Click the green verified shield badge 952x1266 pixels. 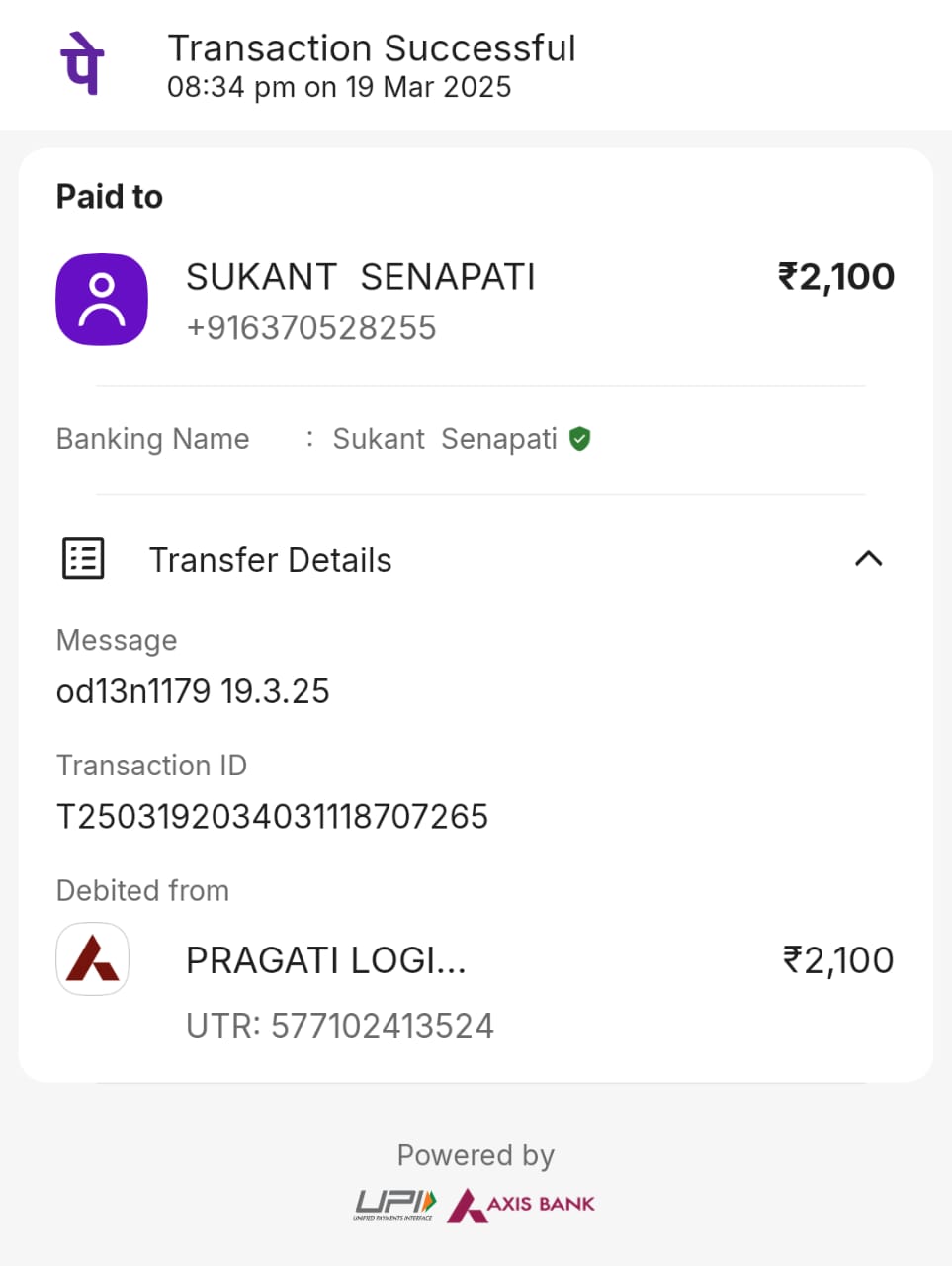tap(580, 439)
